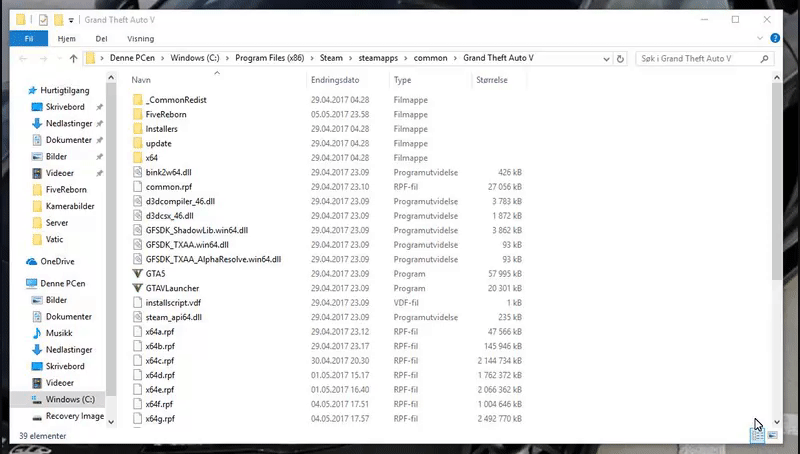Navigate to common in the address path
Viewport: 800px width, 454px height.
pos(430,58)
